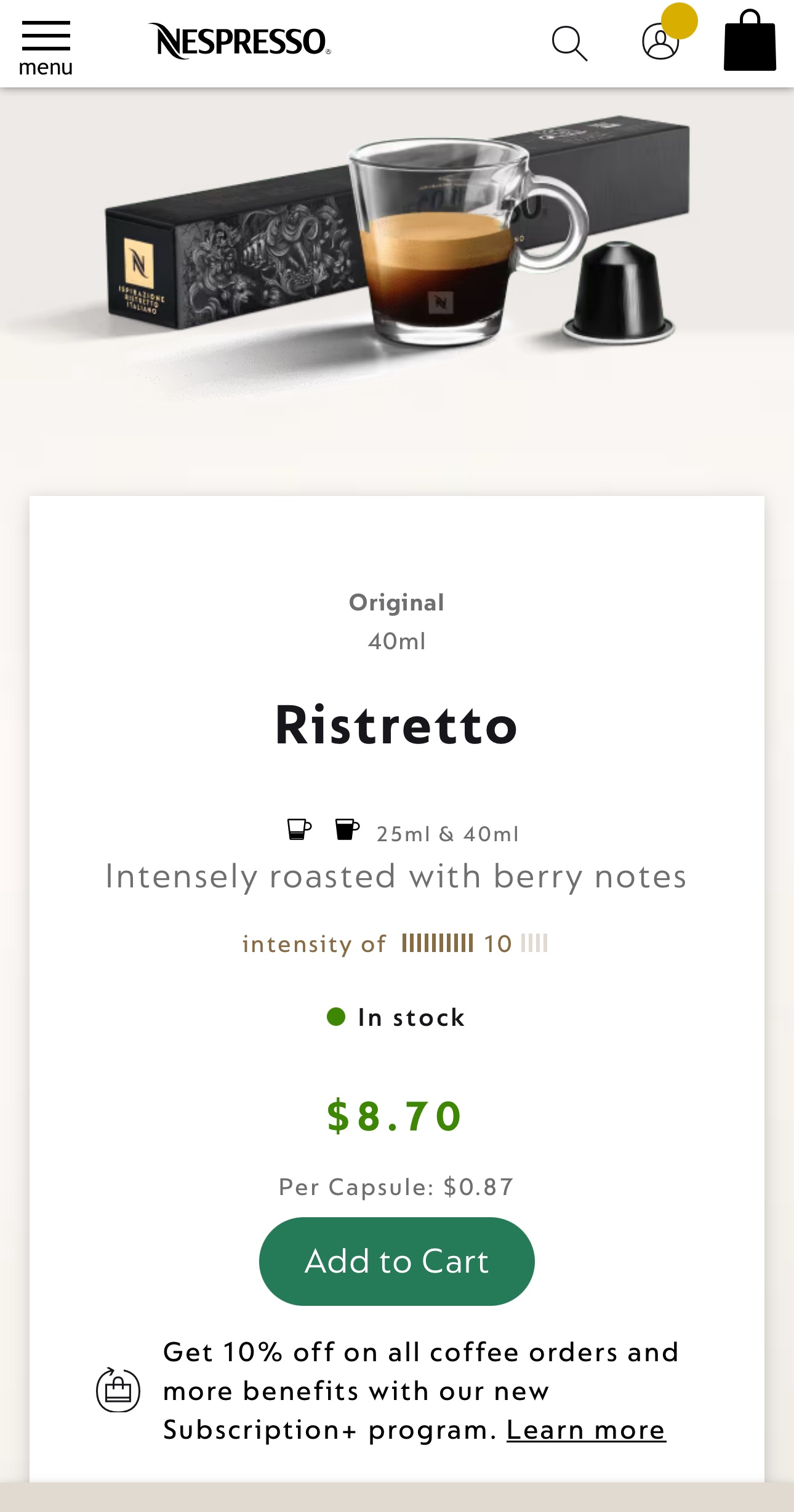Click the yellow notification dot

(x=679, y=20)
